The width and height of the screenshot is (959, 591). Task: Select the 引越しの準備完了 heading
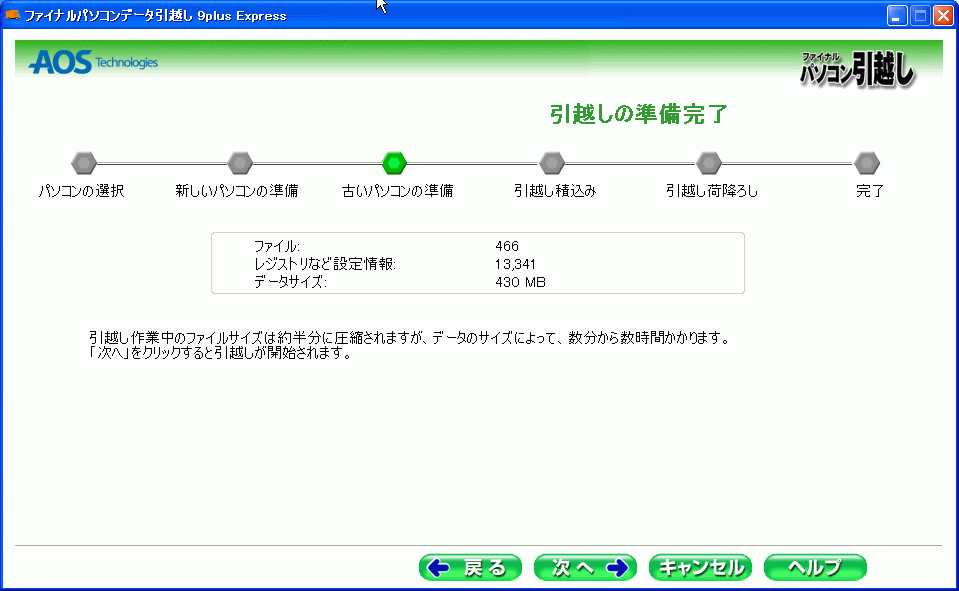point(638,114)
